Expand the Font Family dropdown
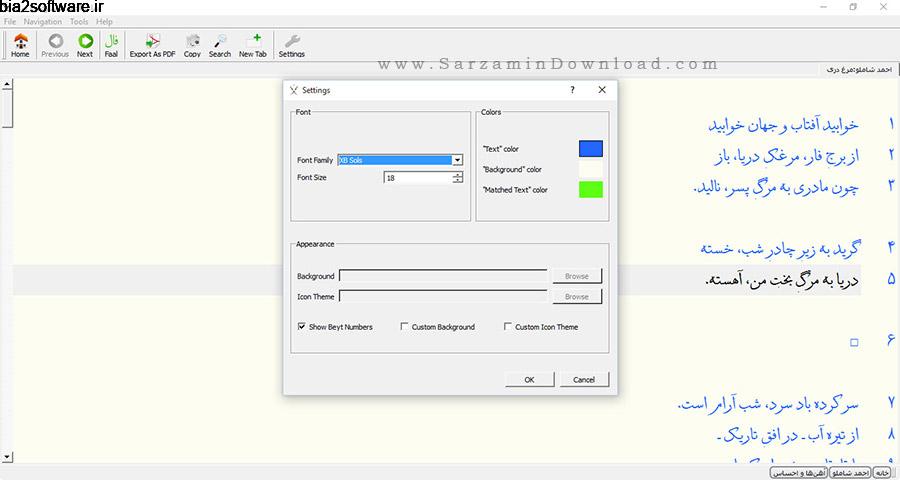The width and height of the screenshot is (900, 480). [x=457, y=160]
